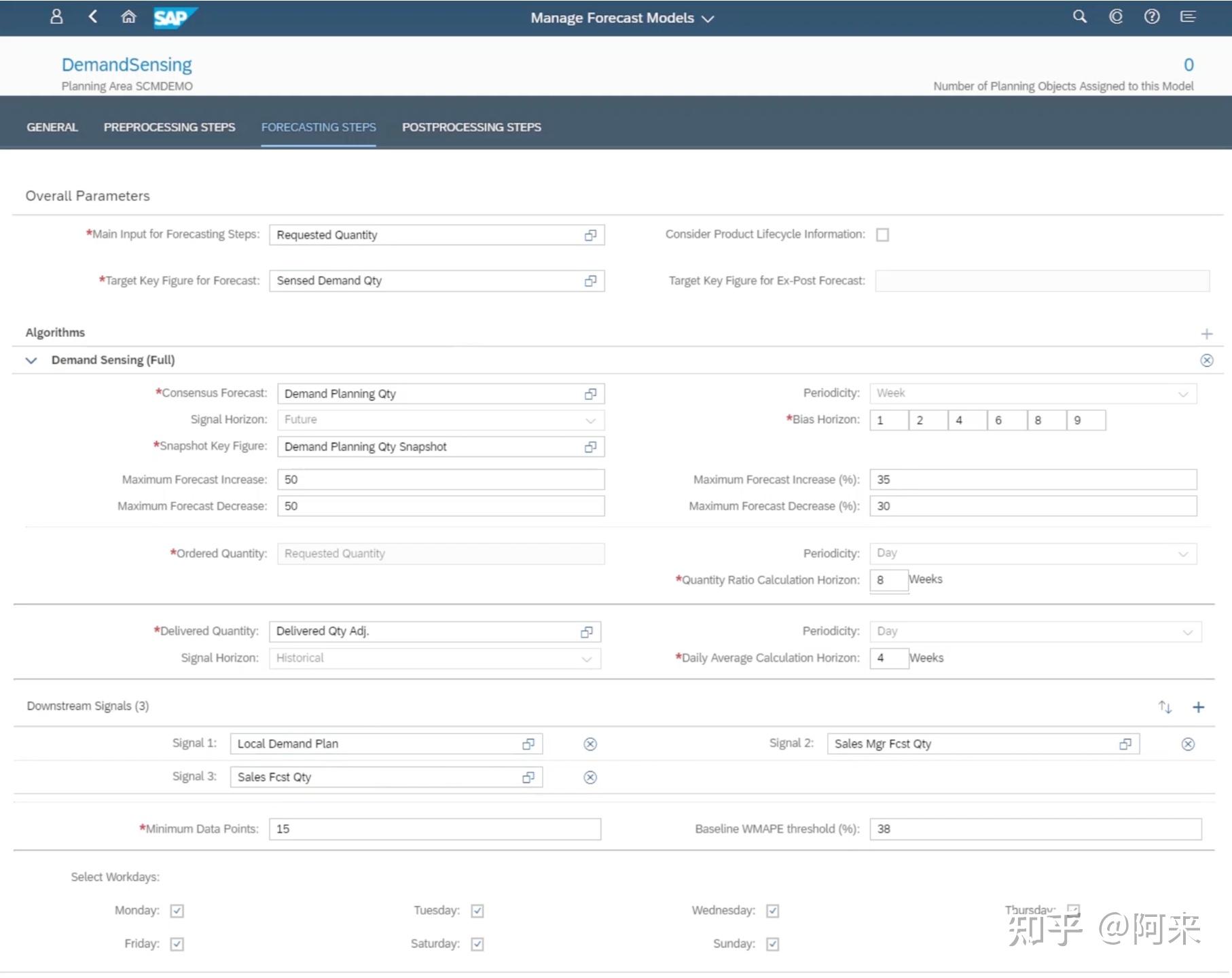Viewport: 1232px width, 978px height.
Task: Add another downstream signal
Action: tap(1199, 706)
